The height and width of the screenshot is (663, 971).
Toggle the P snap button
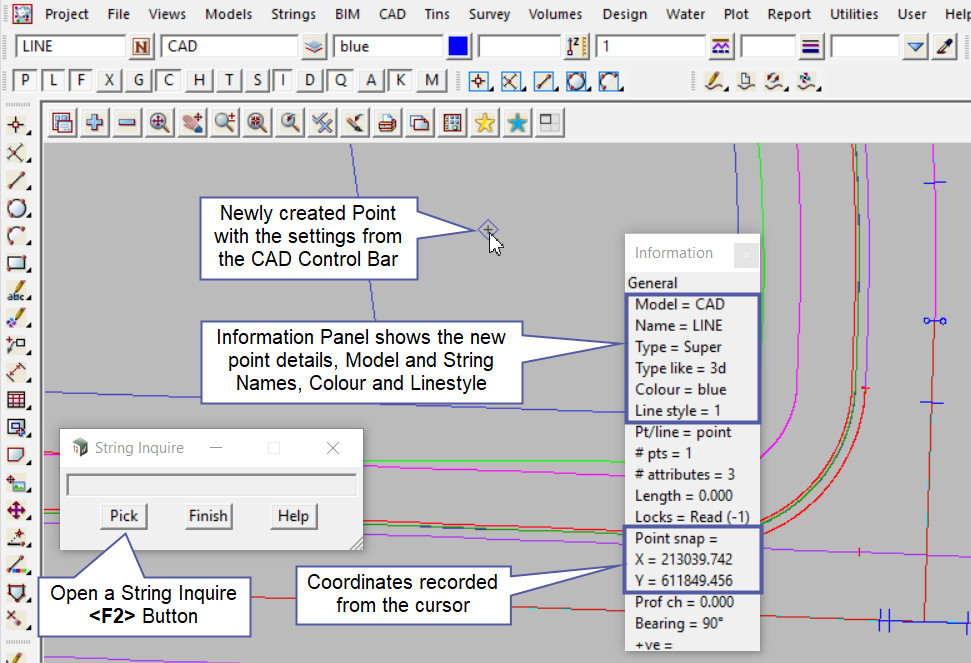click(25, 81)
